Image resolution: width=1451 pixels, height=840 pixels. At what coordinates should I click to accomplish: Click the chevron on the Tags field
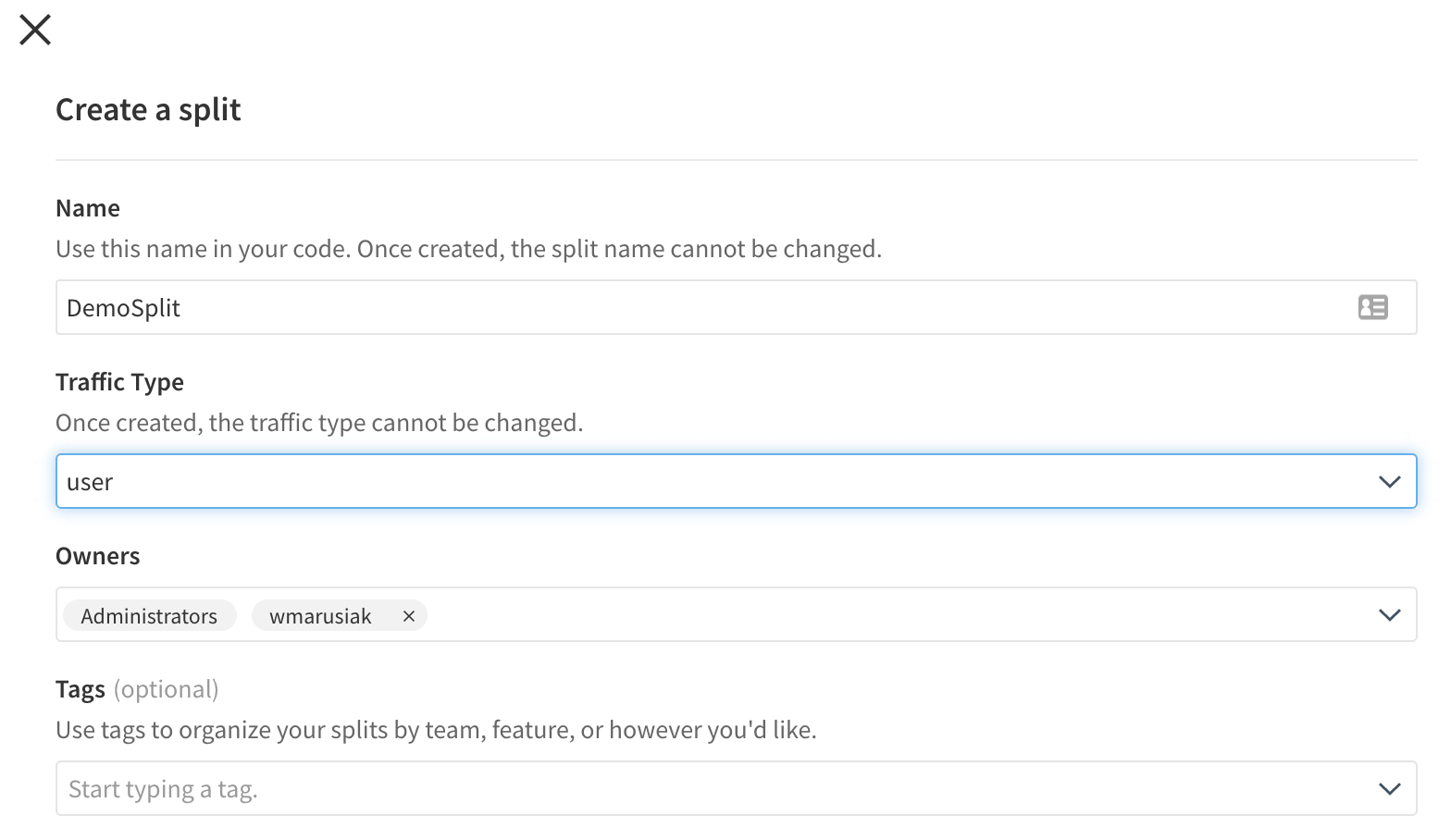click(1388, 788)
